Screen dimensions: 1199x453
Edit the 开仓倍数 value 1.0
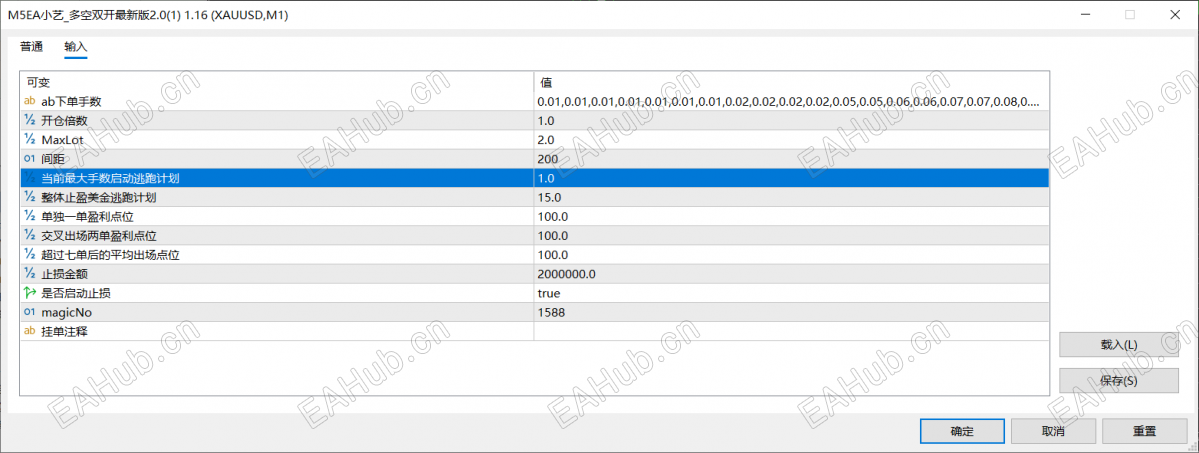[791, 121]
